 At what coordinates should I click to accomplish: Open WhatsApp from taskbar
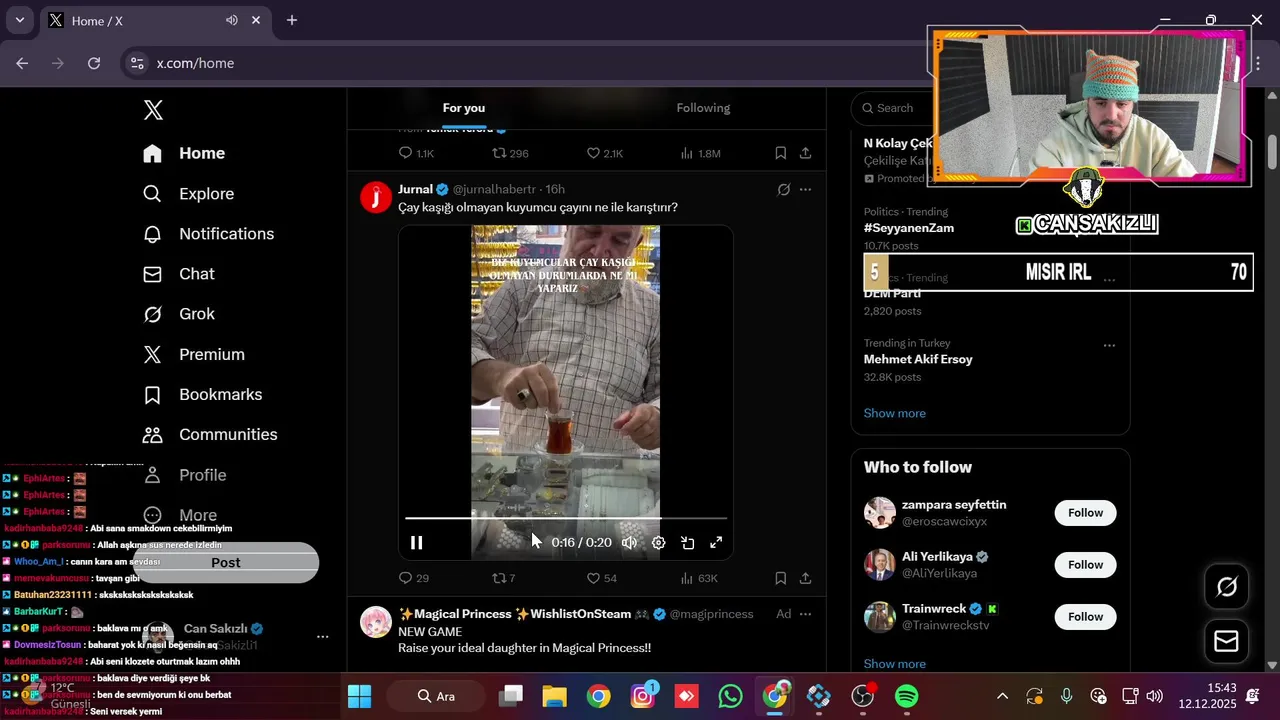point(731,696)
